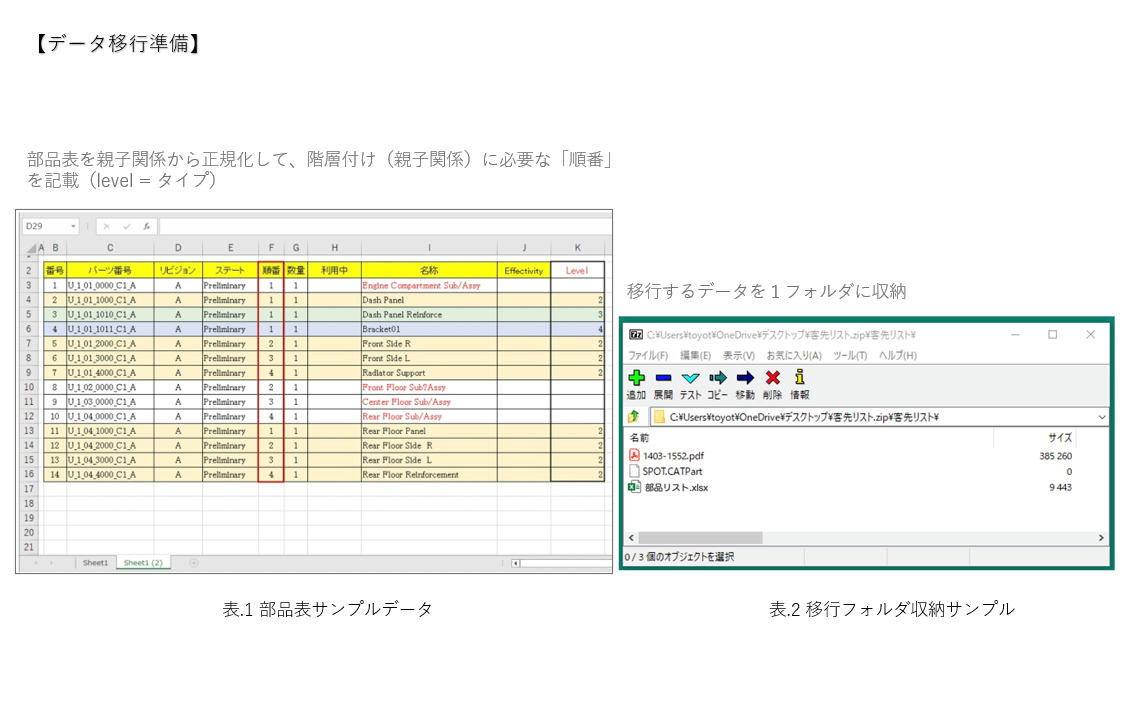Viewport: 1133px width, 724px height.
Task: Click the Excel formula bar enter checkmark
Action: (126, 226)
